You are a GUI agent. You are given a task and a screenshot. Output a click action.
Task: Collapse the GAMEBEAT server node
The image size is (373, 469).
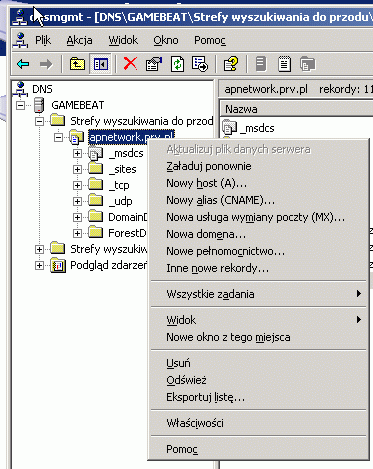click(21, 105)
